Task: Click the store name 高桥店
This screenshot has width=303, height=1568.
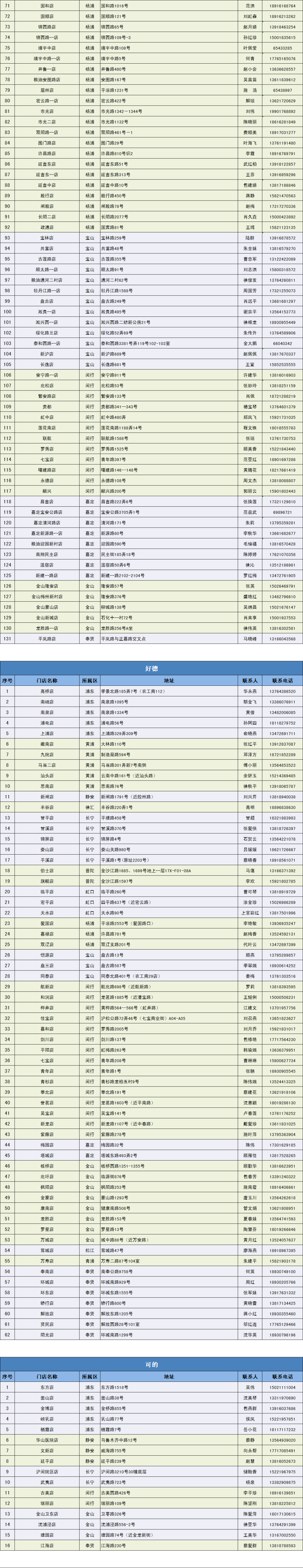Action: point(47,692)
